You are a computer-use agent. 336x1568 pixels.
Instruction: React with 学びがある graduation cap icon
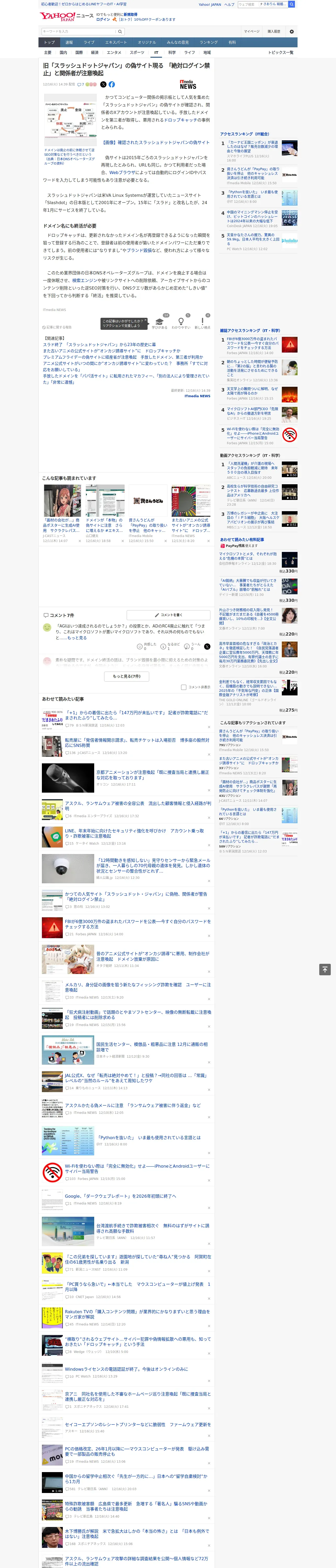[160, 322]
